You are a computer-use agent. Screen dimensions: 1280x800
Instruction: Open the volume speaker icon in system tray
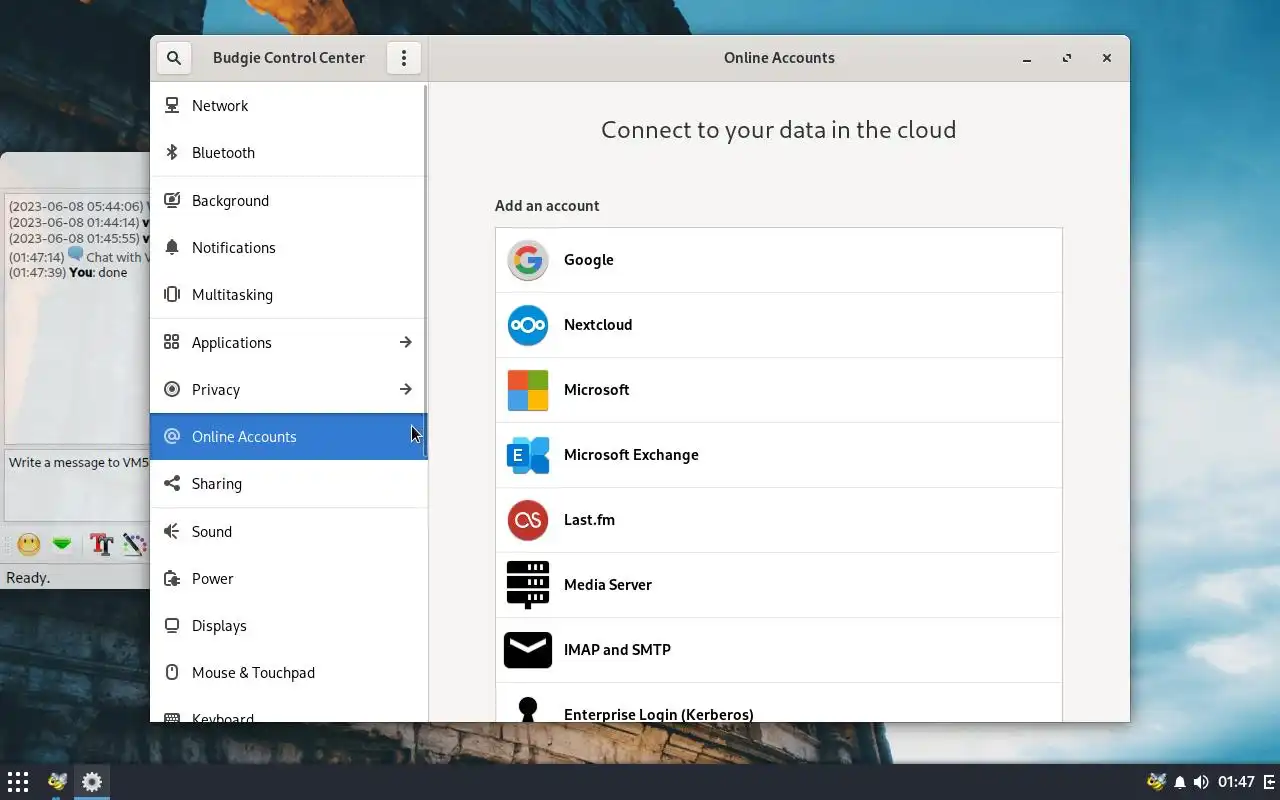(1201, 782)
